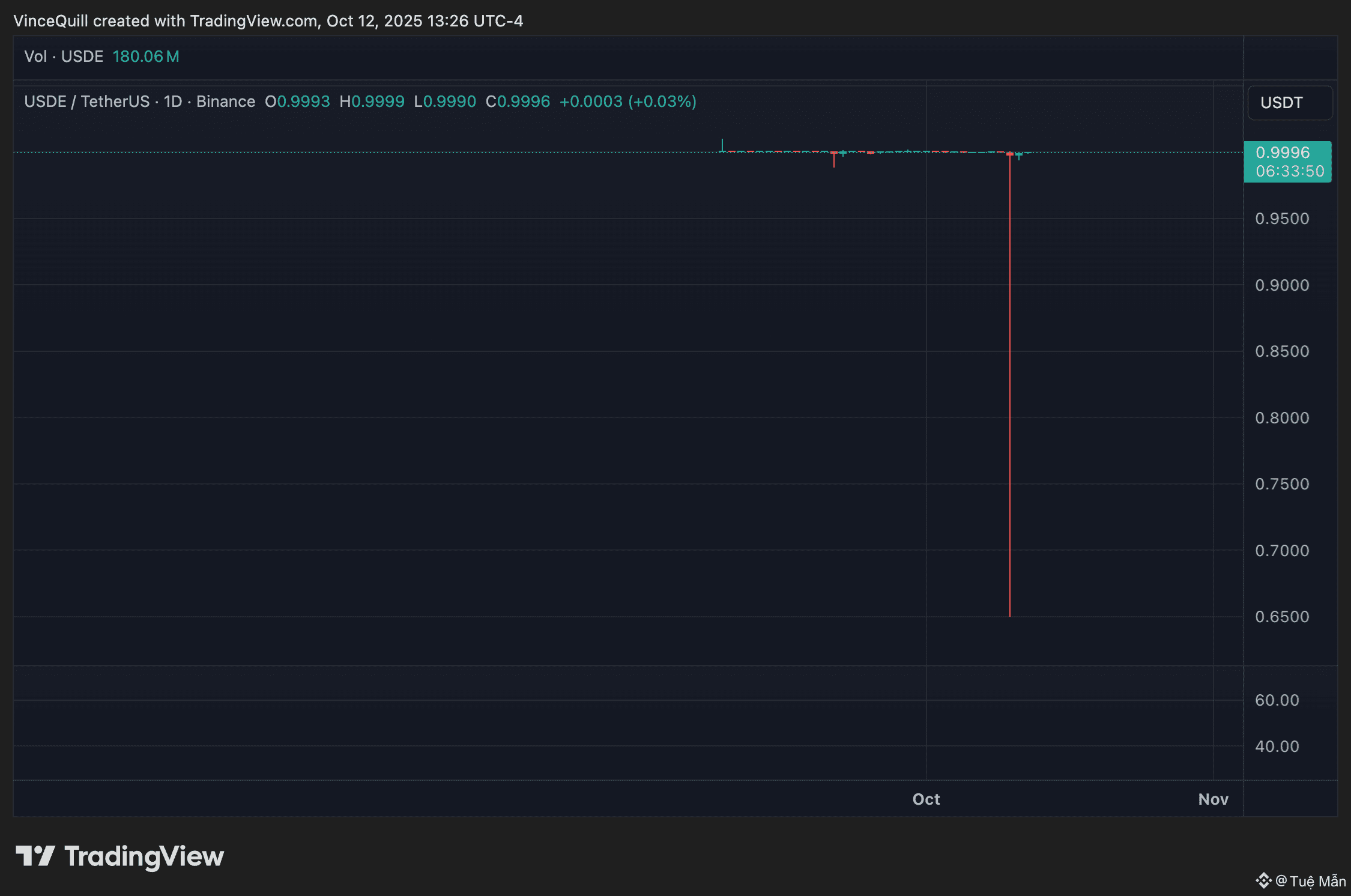Click the small green candle after the crash
The height and width of the screenshot is (896, 1351).
point(1019,156)
